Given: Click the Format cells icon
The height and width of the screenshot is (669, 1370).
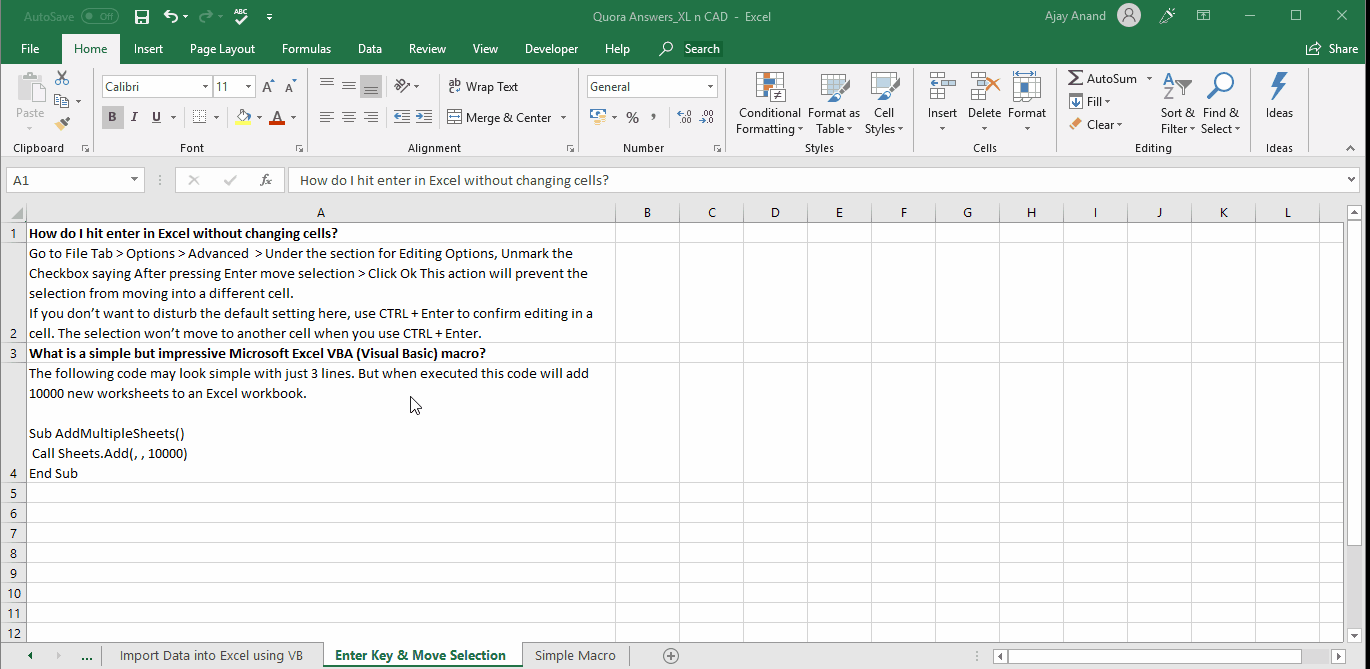Looking at the screenshot, I should (1026, 87).
